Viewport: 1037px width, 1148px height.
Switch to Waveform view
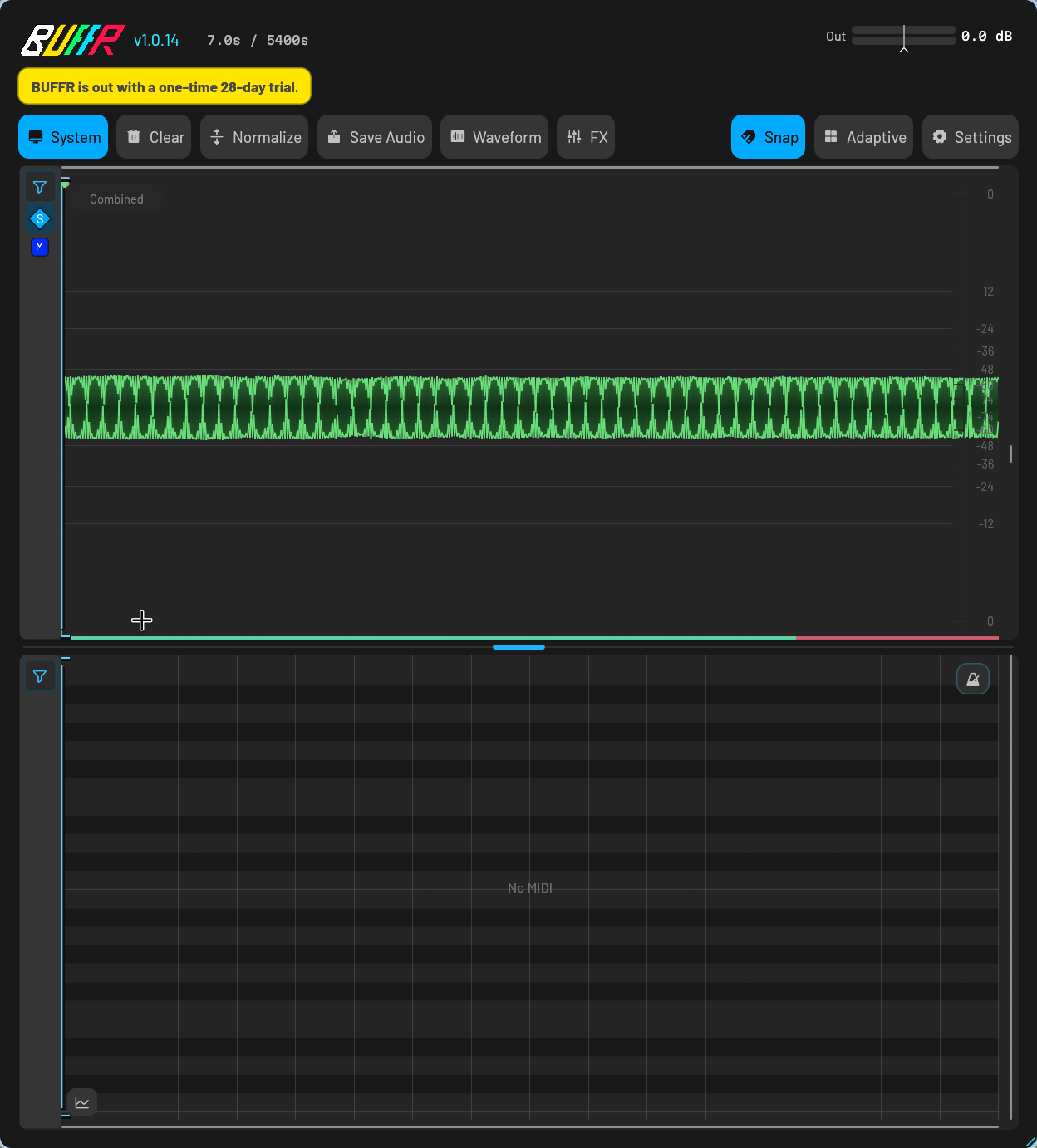(x=494, y=137)
